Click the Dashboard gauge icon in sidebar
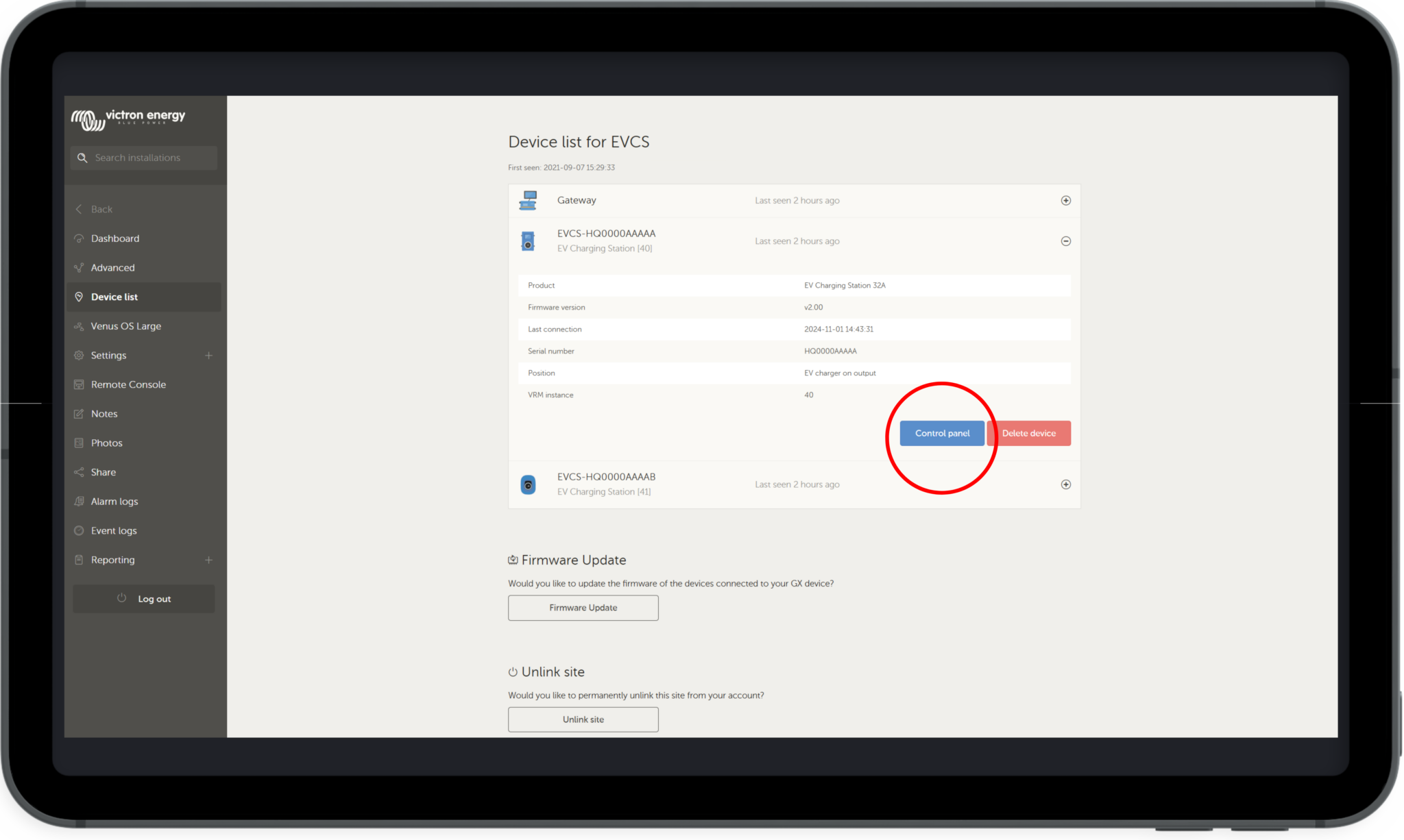Image resolution: width=1404 pixels, height=840 pixels. coord(79,238)
